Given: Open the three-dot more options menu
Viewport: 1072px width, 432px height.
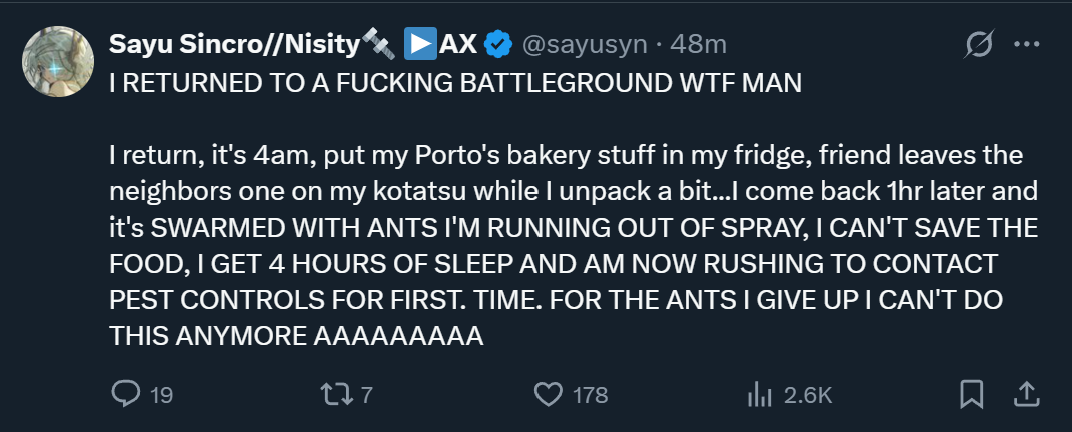Looking at the screenshot, I should (1027, 44).
